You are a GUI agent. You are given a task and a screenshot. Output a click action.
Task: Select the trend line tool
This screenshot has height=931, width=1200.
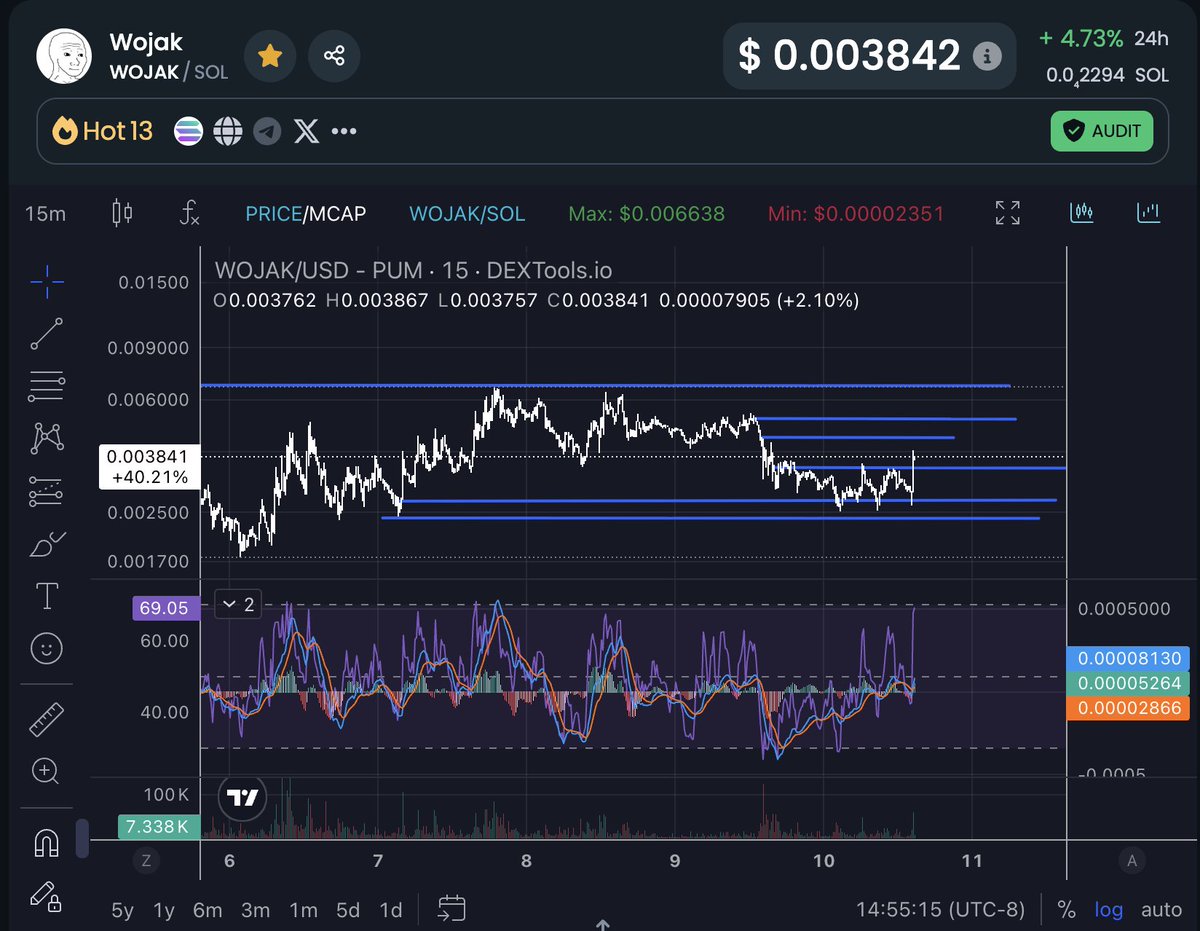[x=47, y=334]
